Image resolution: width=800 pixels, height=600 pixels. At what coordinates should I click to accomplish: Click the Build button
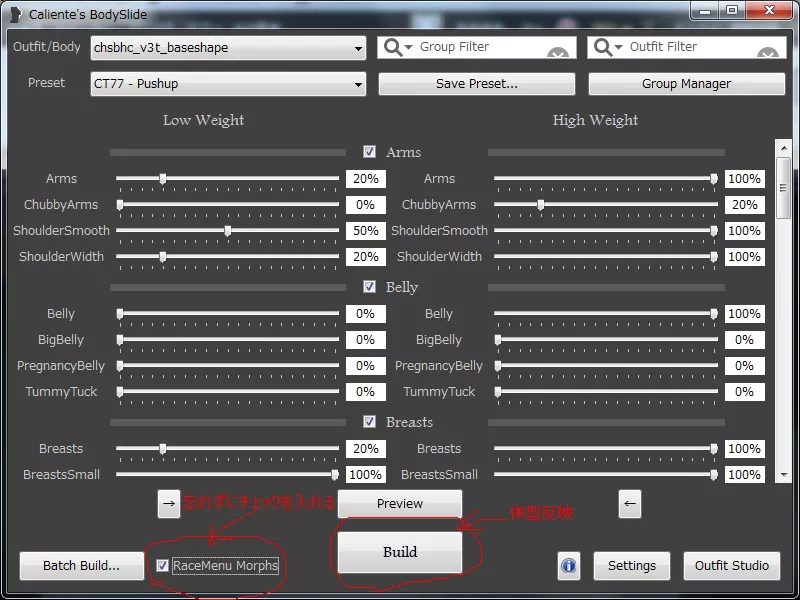point(400,552)
